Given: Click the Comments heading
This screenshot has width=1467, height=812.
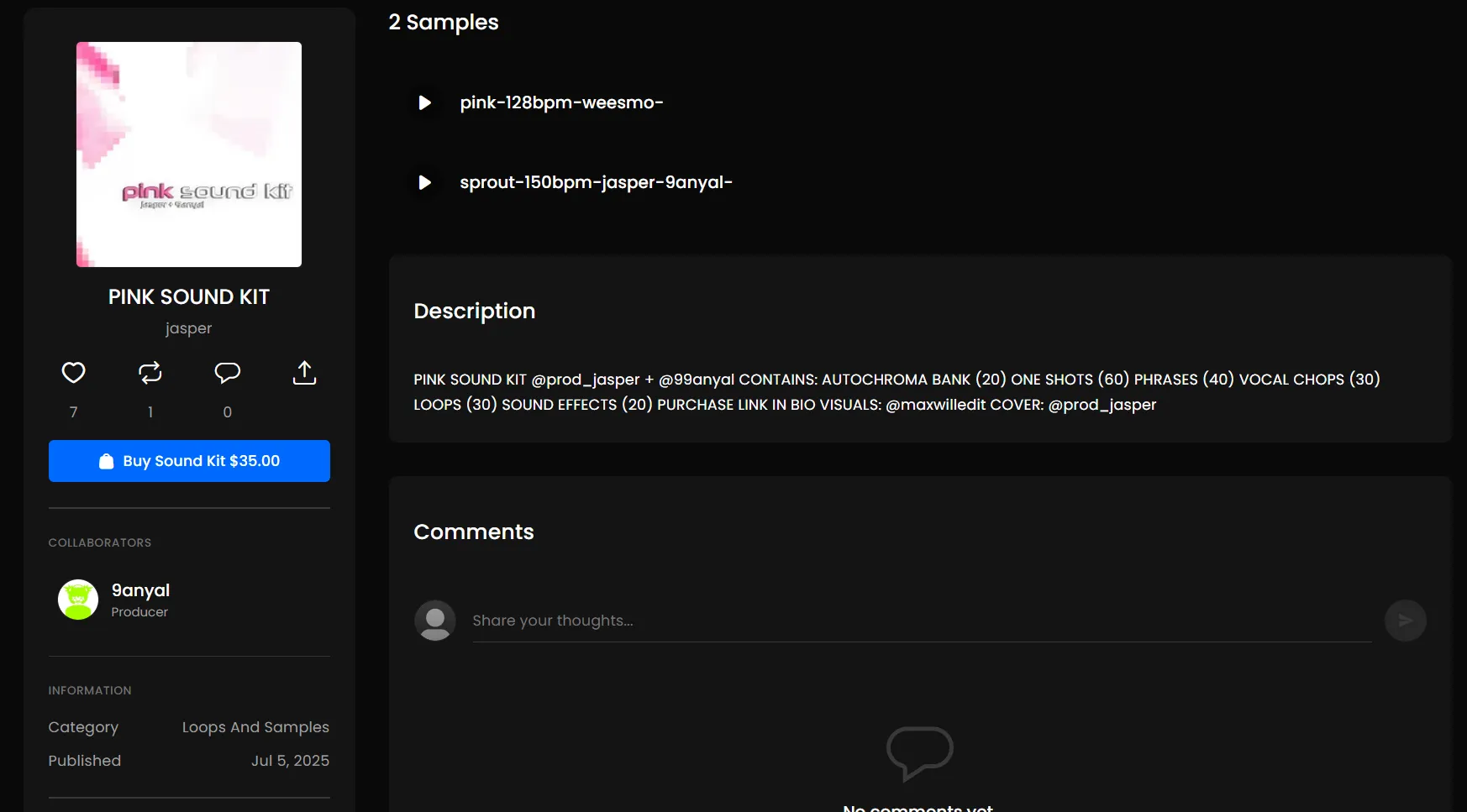Looking at the screenshot, I should point(474,532).
